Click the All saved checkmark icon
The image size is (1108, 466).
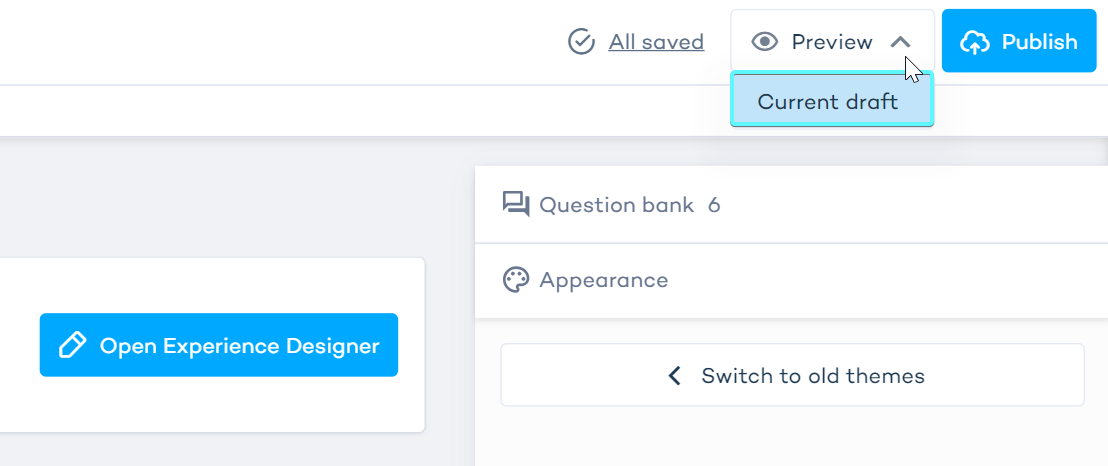[x=581, y=42]
